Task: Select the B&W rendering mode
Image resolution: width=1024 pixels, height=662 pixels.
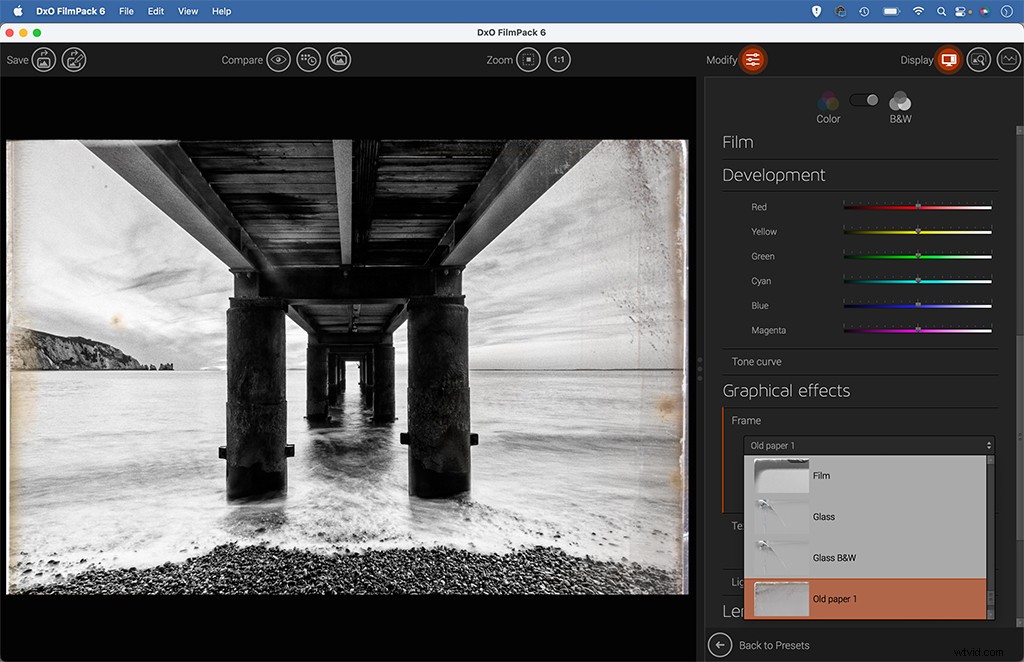Action: [899, 104]
